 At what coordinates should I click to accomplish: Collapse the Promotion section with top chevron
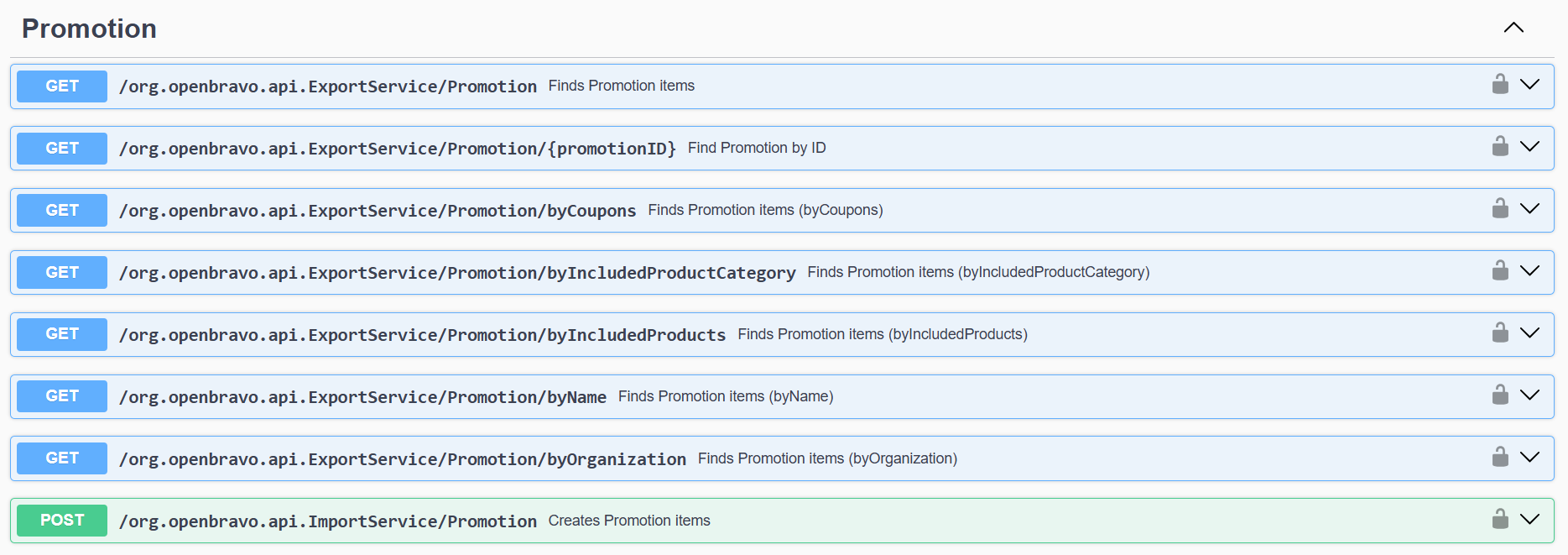click(1513, 28)
